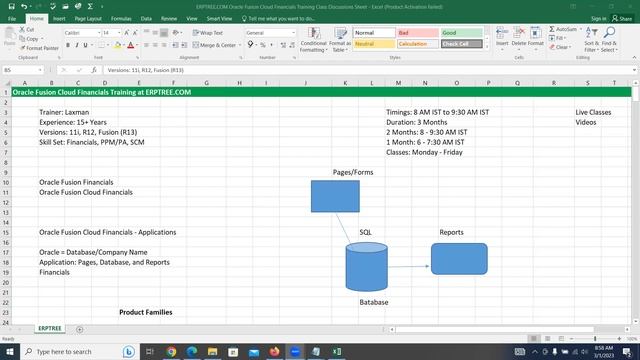Apply center horizontal alignment

[x=155, y=45]
